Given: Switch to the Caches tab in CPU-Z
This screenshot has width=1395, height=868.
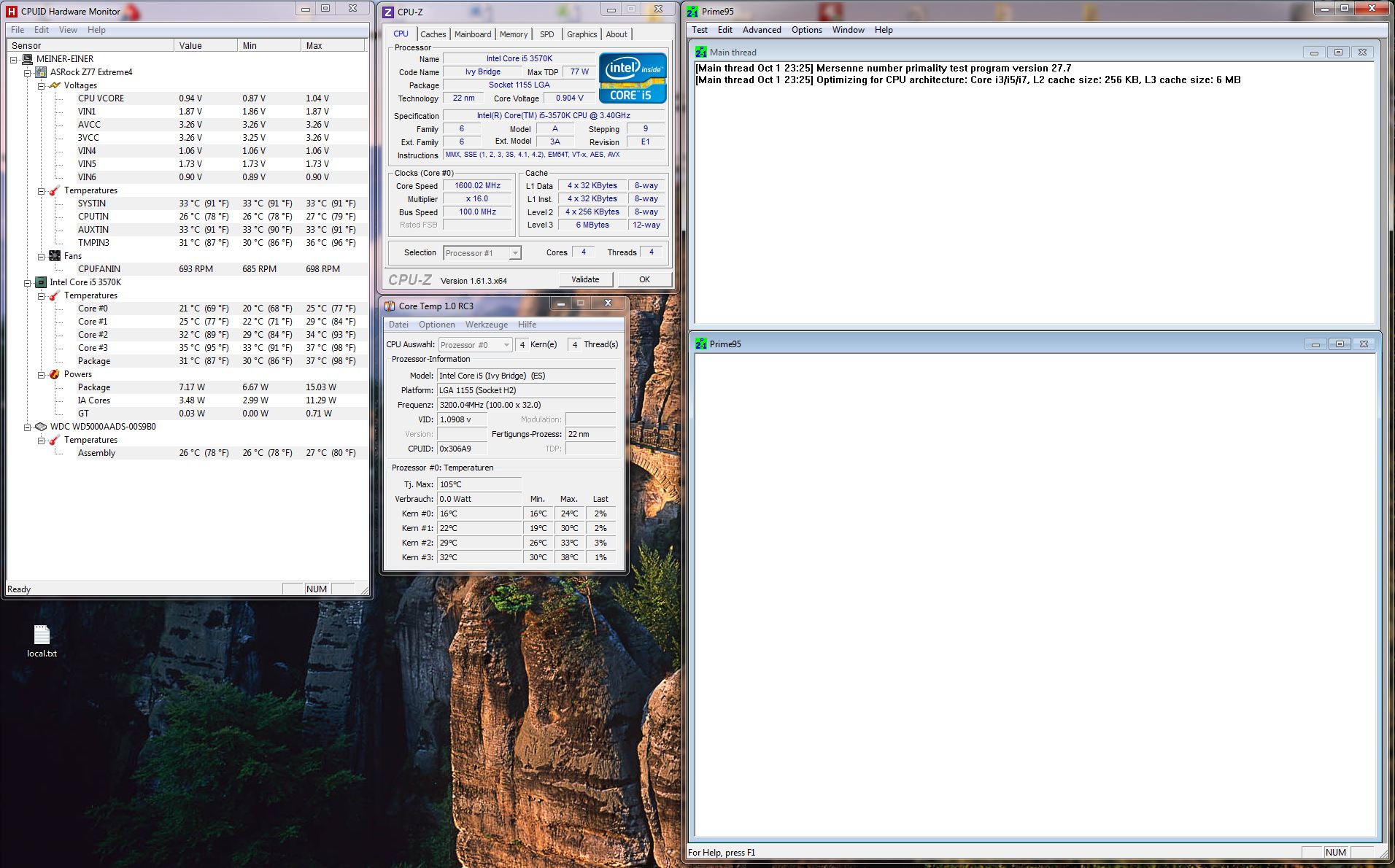Looking at the screenshot, I should [x=433, y=34].
